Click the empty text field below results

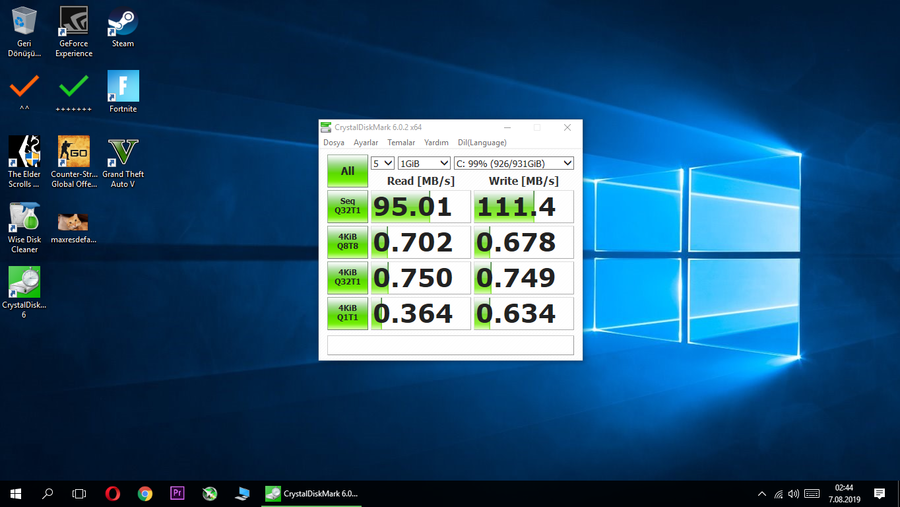[x=450, y=345]
